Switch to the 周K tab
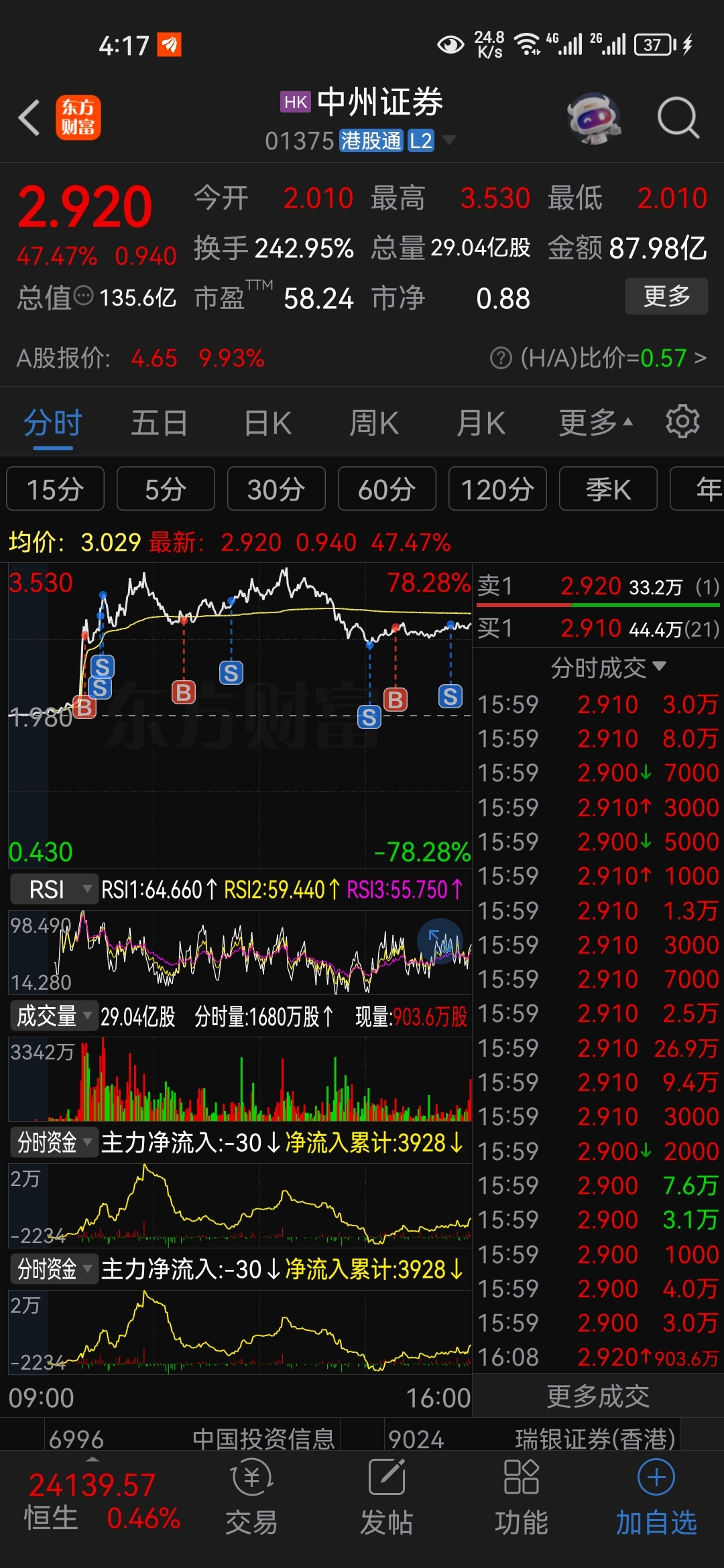This screenshot has width=724, height=1568. pyautogui.click(x=374, y=423)
